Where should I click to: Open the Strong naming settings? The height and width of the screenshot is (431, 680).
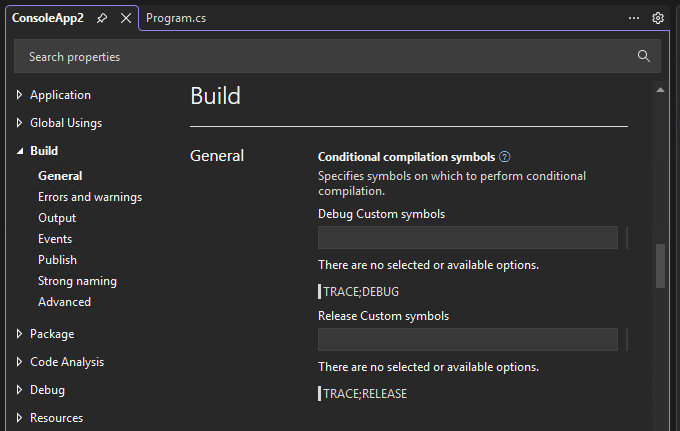tap(77, 281)
